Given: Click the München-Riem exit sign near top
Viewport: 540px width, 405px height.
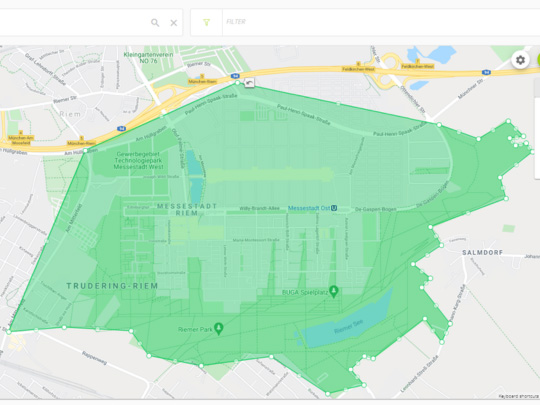Looking at the screenshot, I should point(202,81).
